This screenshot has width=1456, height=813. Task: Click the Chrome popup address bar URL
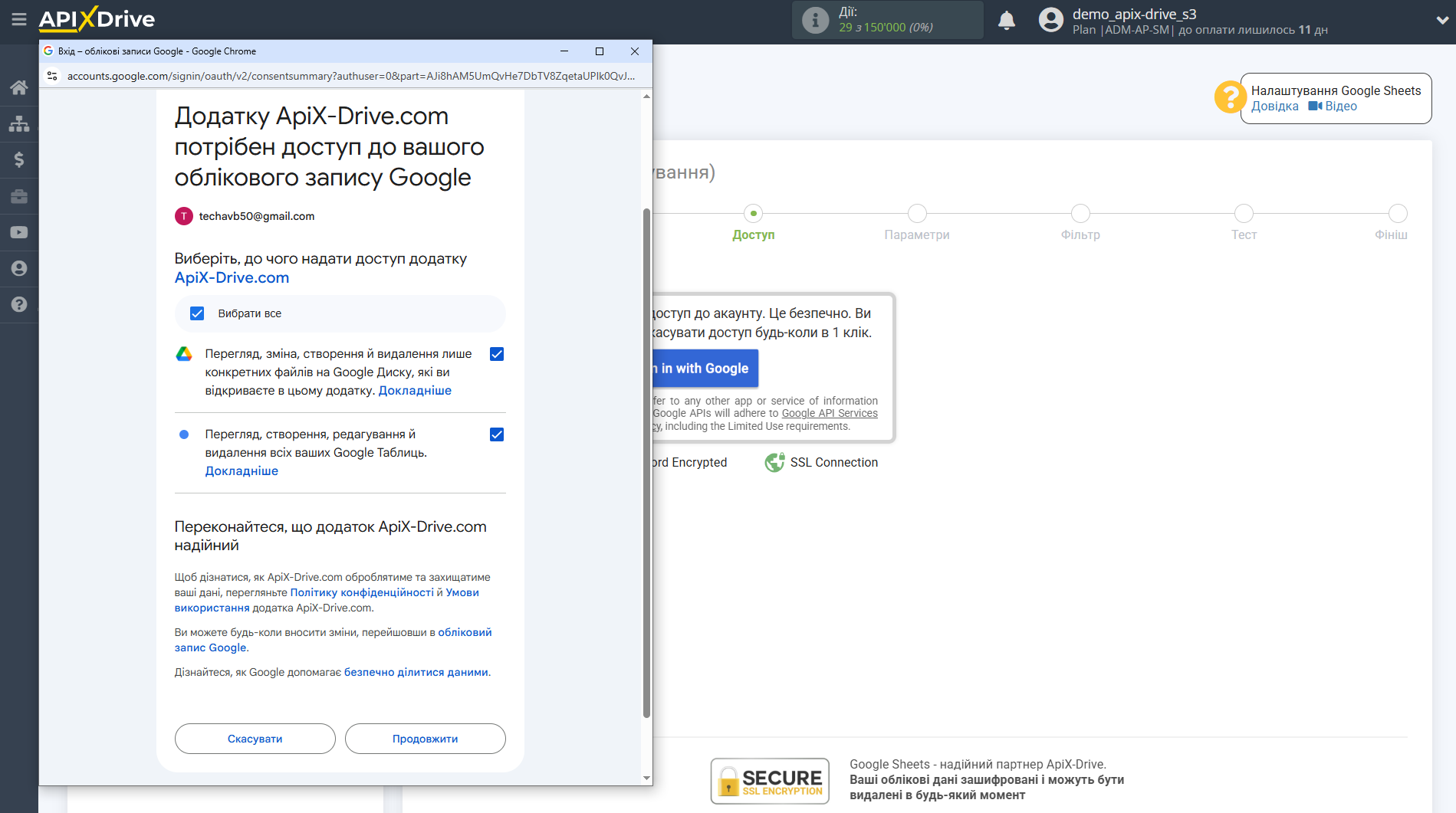[x=351, y=76]
